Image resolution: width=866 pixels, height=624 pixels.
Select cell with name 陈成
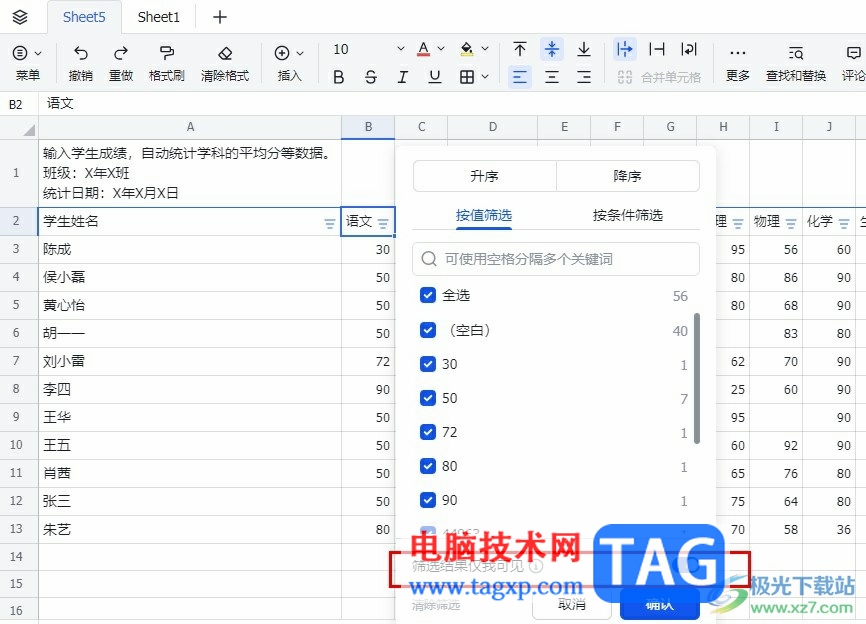coord(190,250)
